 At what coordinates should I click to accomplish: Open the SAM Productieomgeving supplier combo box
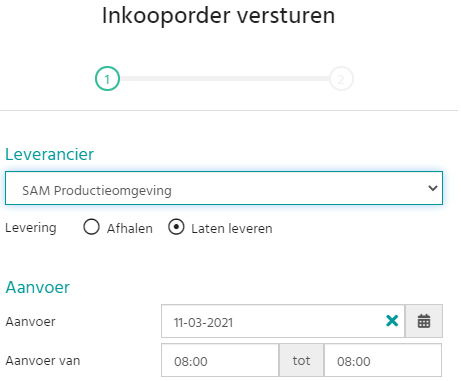click(224, 188)
